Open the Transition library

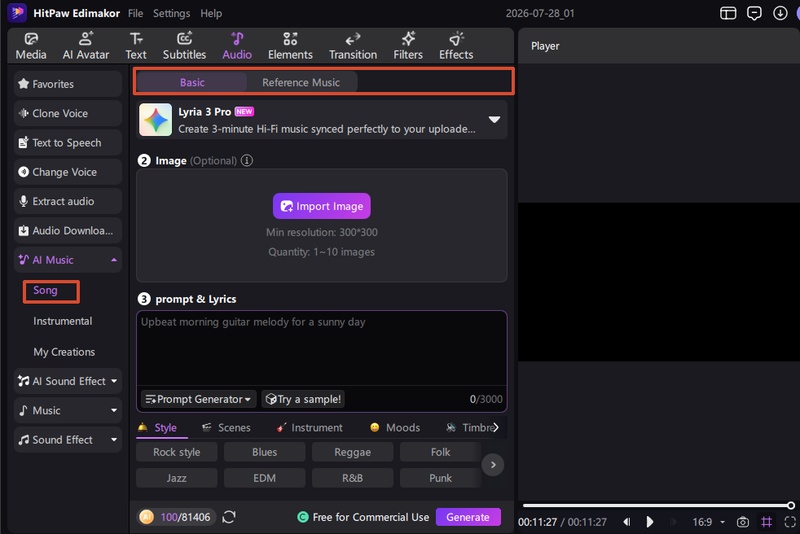click(x=353, y=46)
